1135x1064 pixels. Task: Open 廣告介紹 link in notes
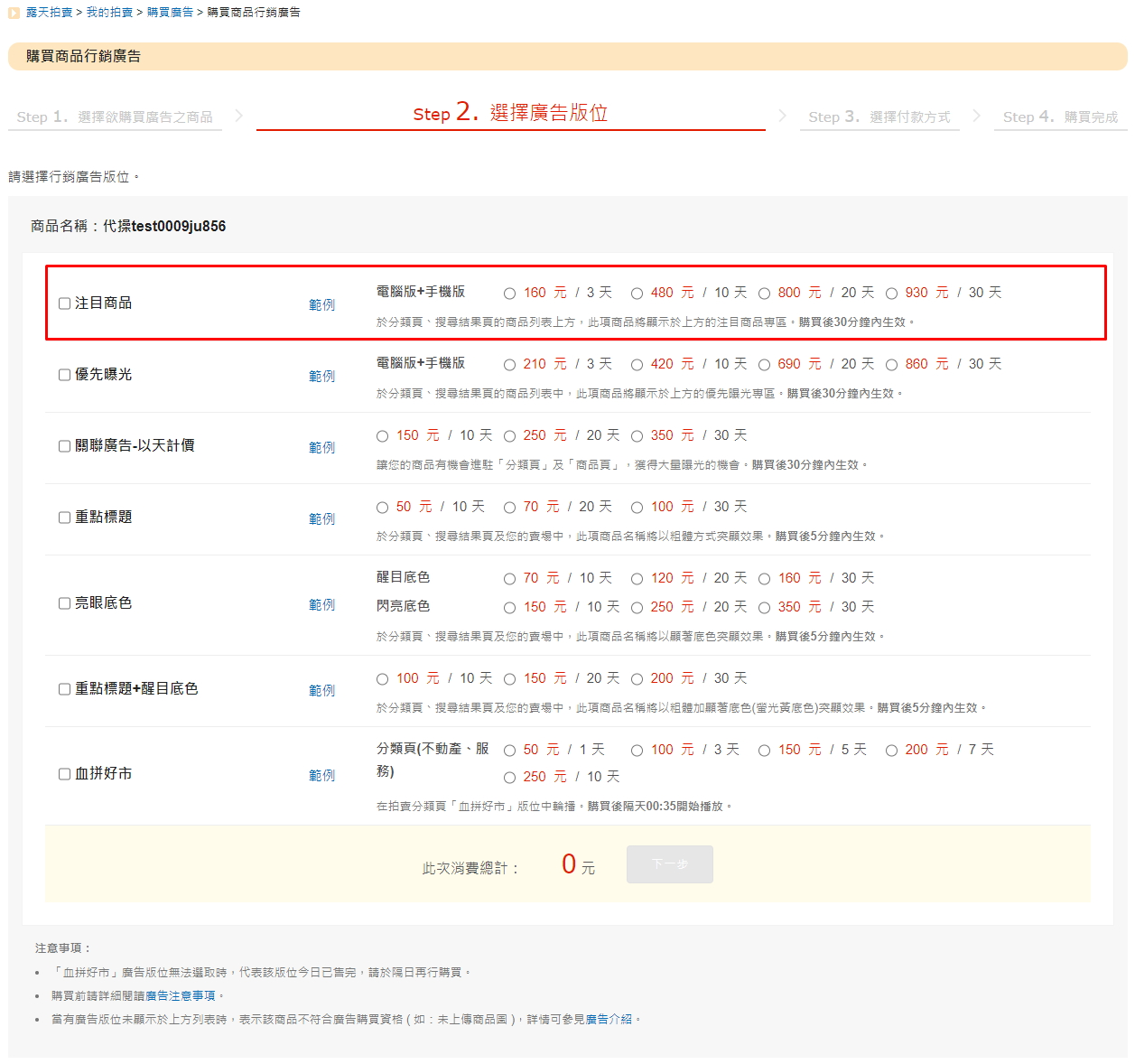609,1020
